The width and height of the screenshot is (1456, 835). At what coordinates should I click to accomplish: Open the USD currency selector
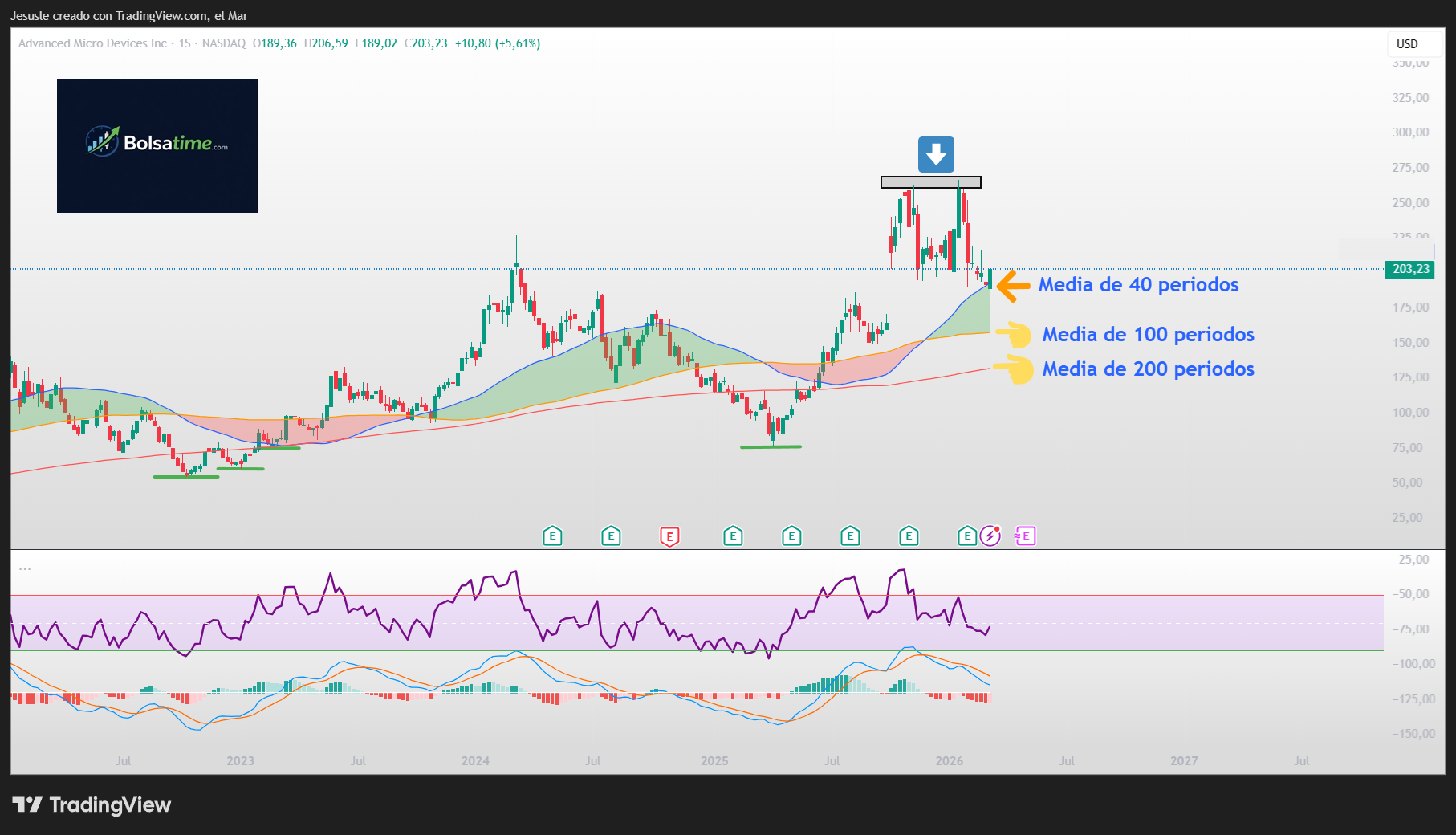(x=1407, y=44)
